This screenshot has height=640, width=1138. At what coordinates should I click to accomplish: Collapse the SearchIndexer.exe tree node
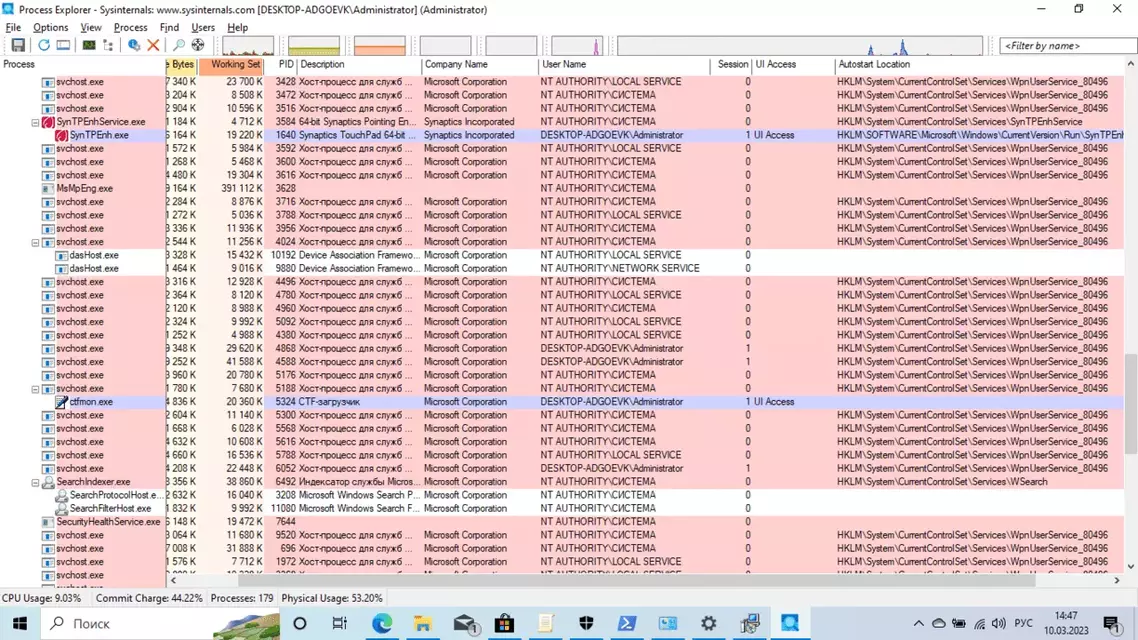pyautogui.click(x=35, y=483)
